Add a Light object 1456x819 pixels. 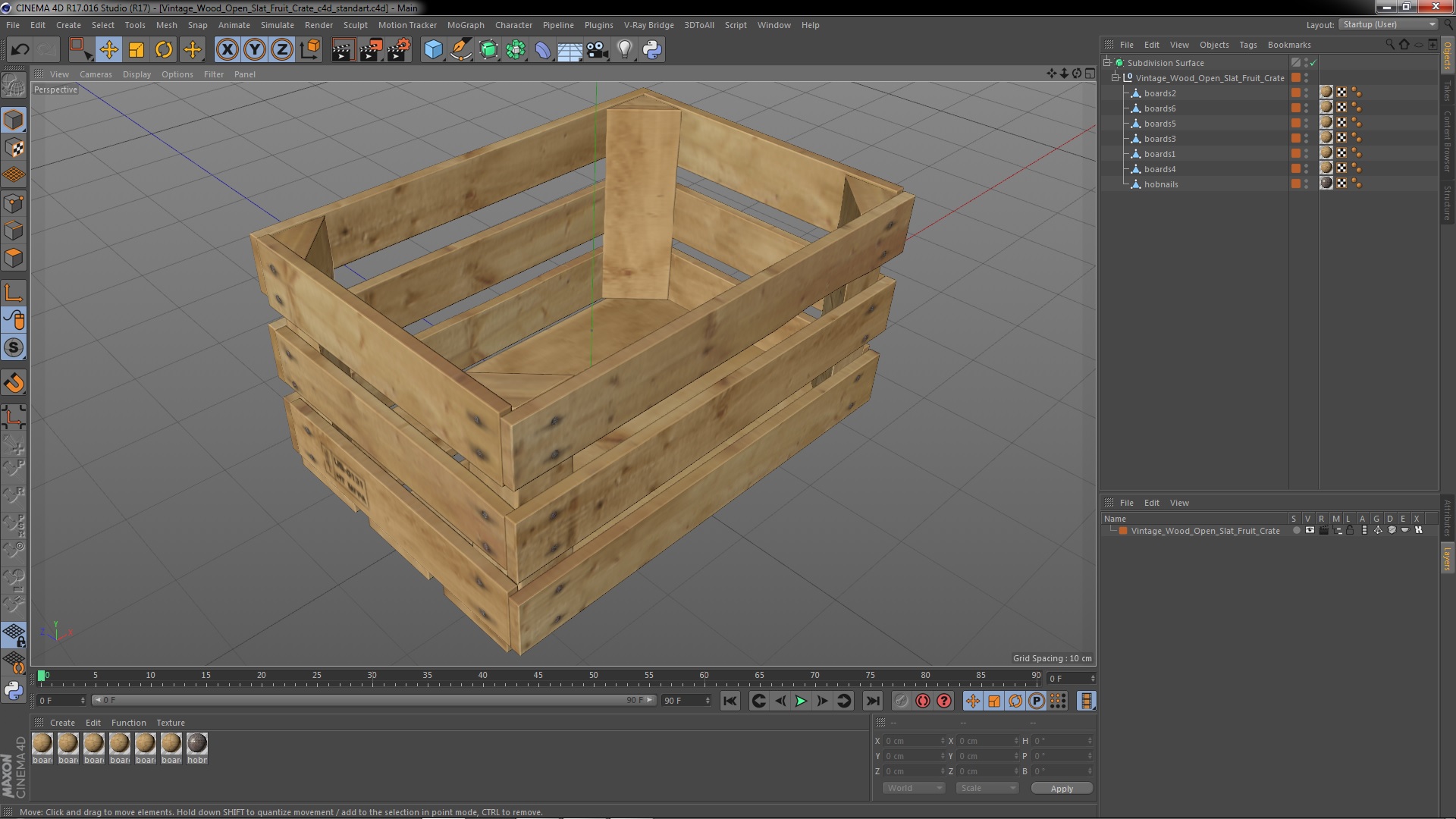coord(624,50)
